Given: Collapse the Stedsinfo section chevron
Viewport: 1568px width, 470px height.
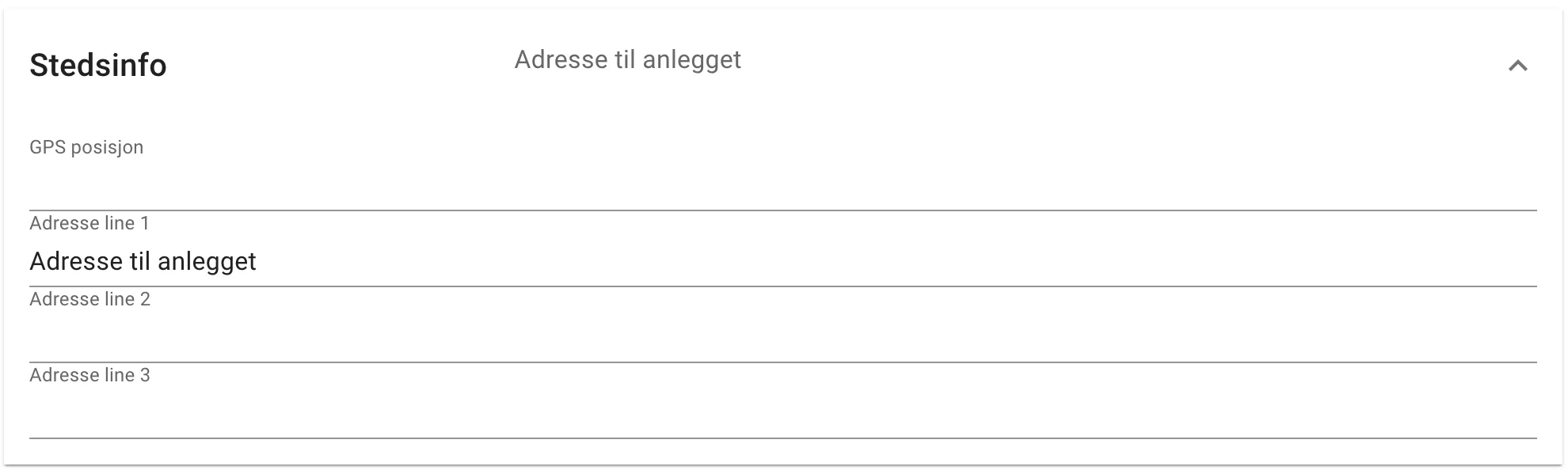Looking at the screenshot, I should pos(1517,66).
